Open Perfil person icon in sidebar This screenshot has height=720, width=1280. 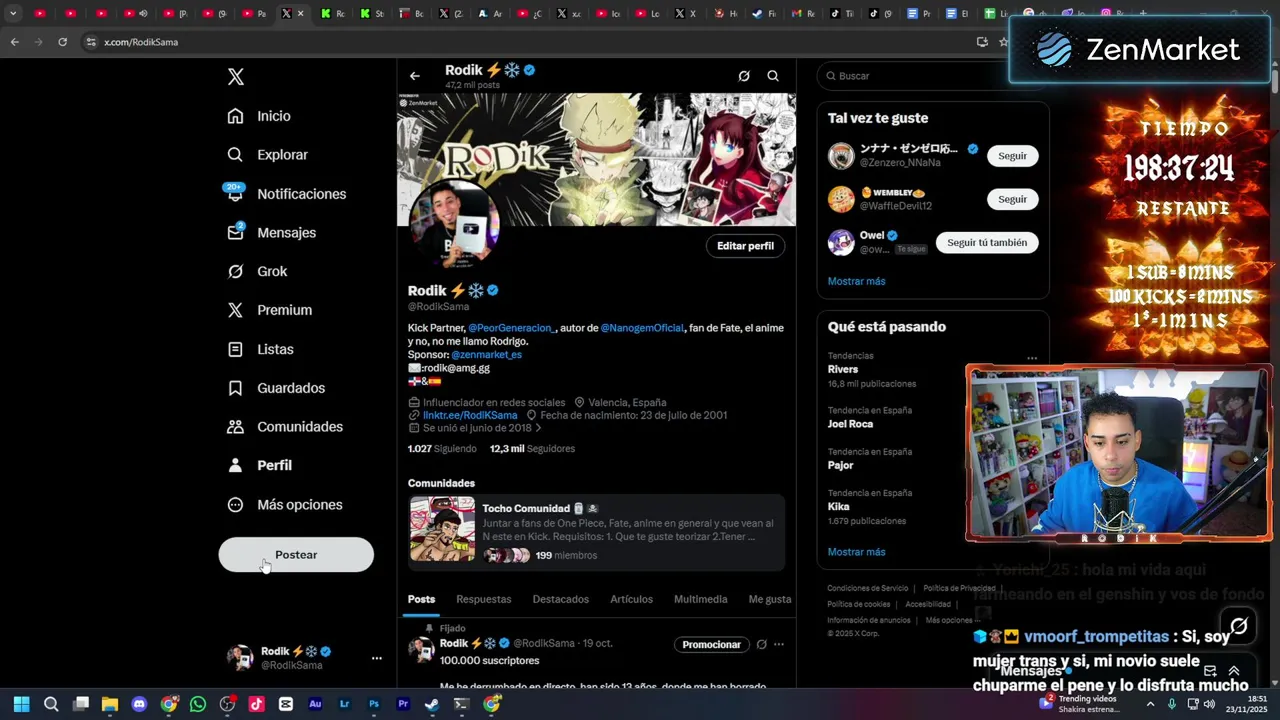click(x=235, y=465)
